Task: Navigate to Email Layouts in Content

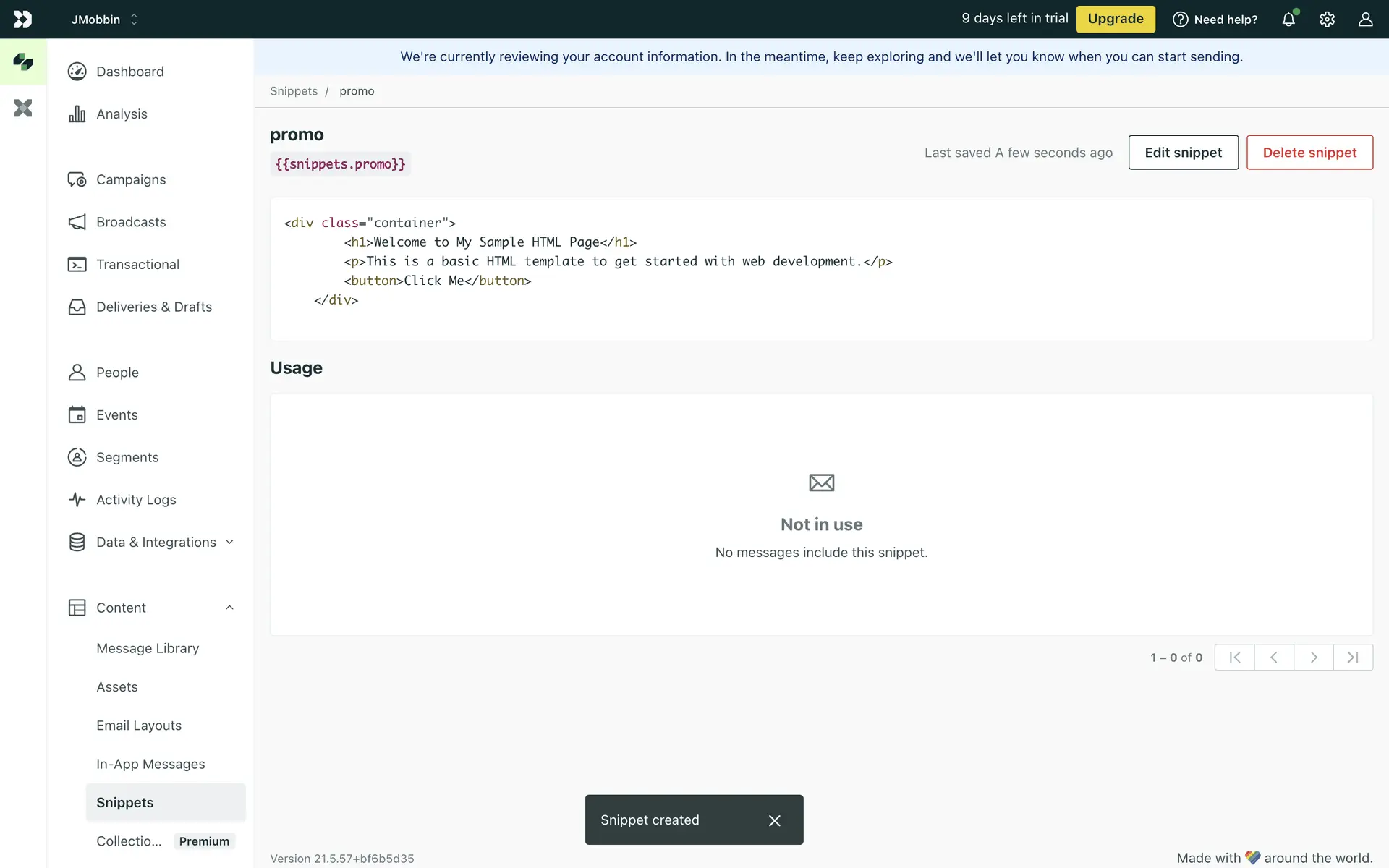Action: (139, 726)
